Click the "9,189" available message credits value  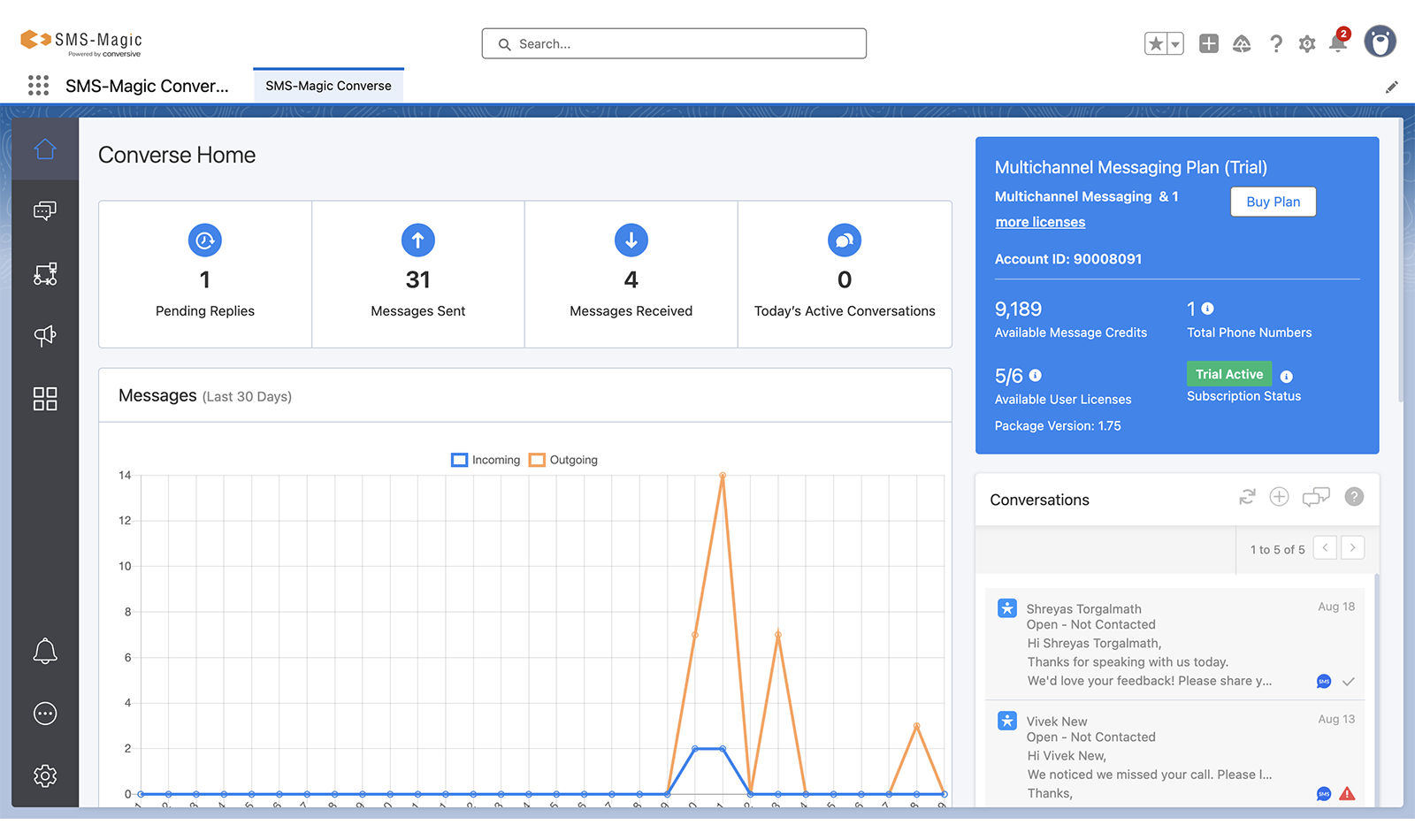(x=1018, y=309)
